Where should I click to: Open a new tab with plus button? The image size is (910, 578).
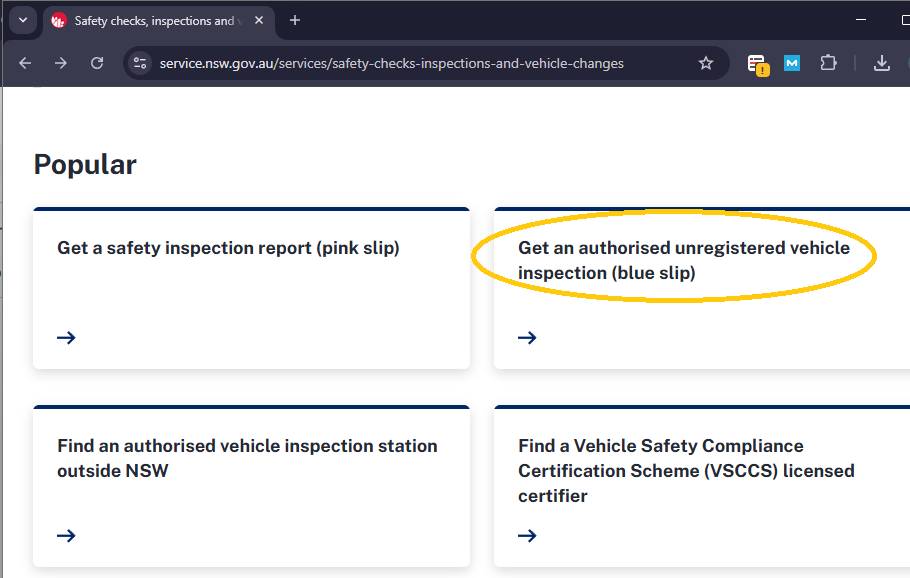pos(294,20)
